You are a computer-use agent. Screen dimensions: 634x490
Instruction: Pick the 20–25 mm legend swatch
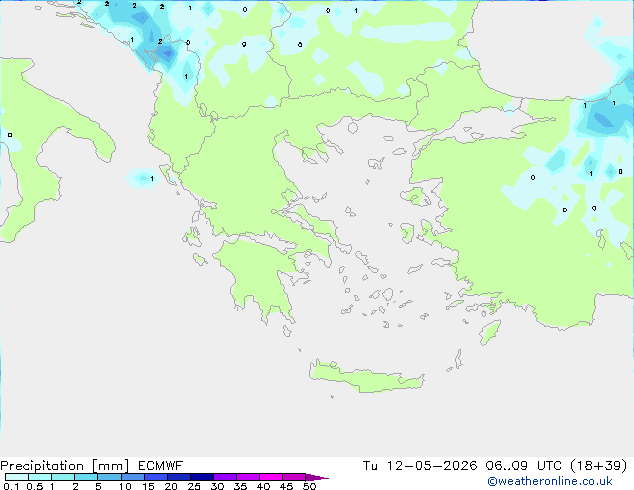tap(179, 477)
